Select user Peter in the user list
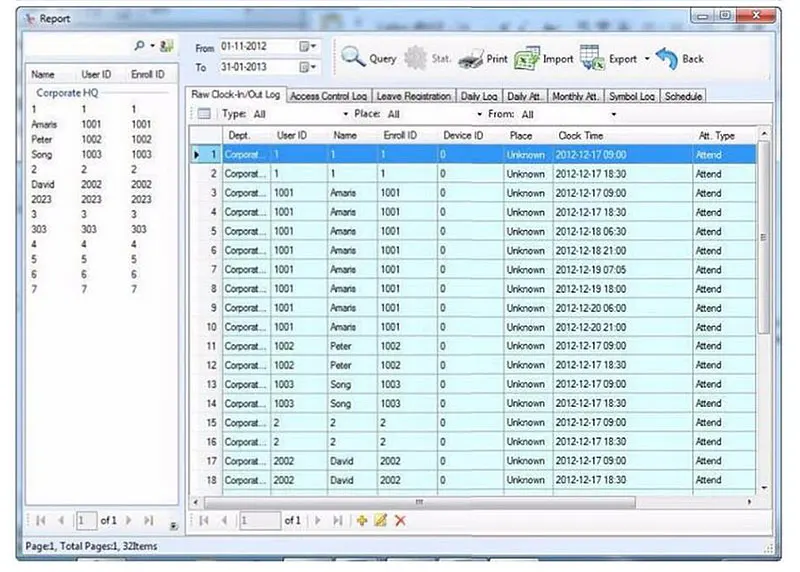Image resolution: width=800 pixels, height=572 pixels. (101, 139)
